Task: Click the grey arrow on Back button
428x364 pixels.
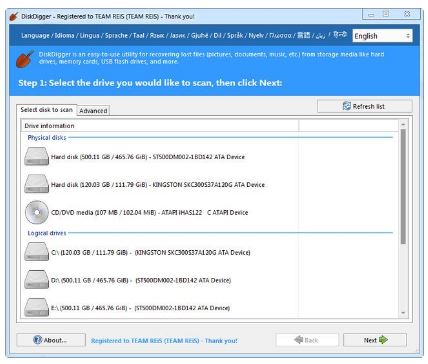Action: (299, 340)
